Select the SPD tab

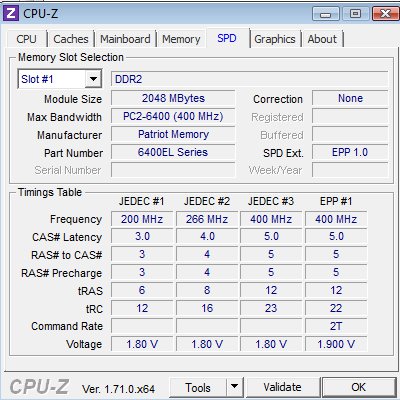click(x=227, y=38)
